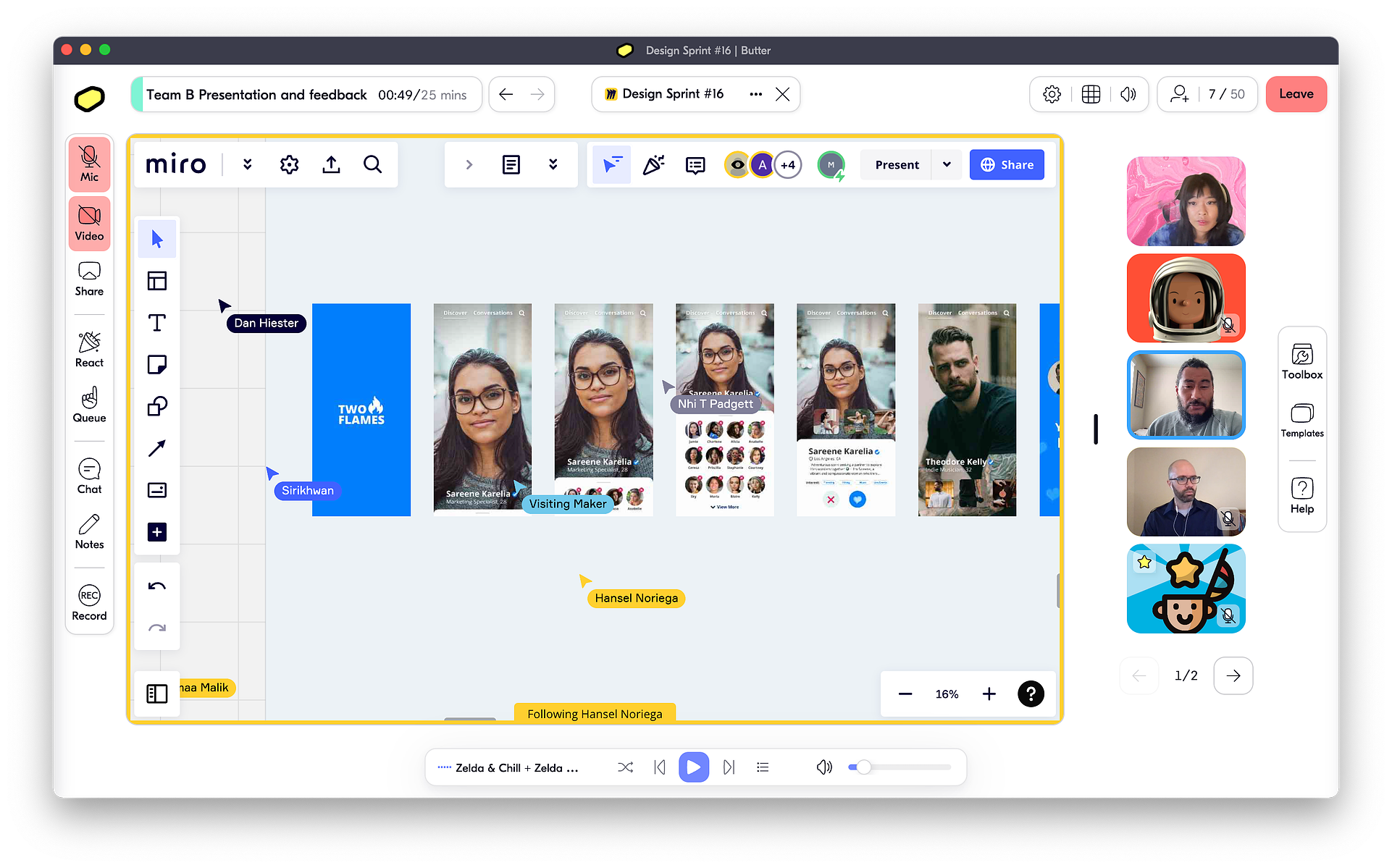1392x868 pixels.
Task: Expand the collapsed toolbar chevron
Action: point(469,164)
